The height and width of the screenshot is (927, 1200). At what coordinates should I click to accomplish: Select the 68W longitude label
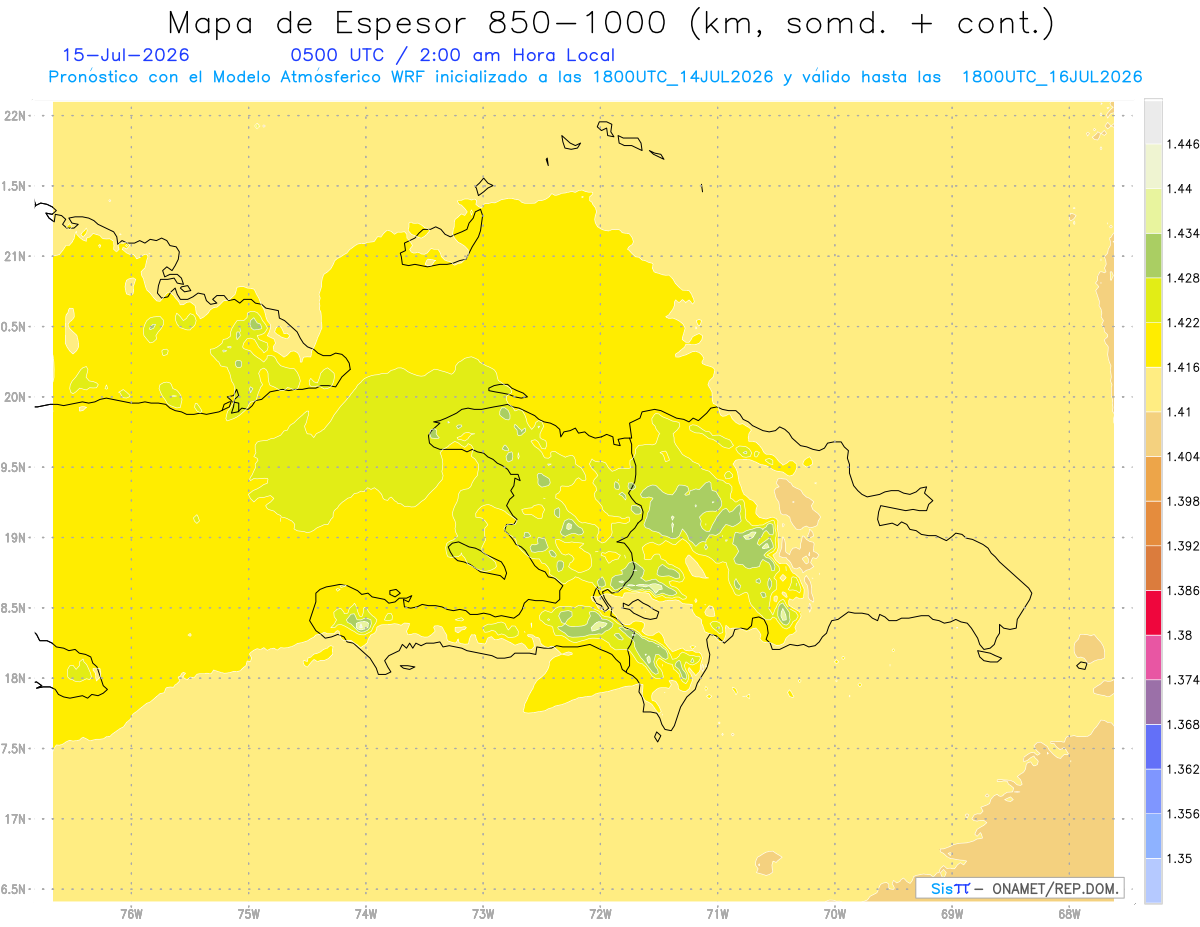pos(1069,914)
